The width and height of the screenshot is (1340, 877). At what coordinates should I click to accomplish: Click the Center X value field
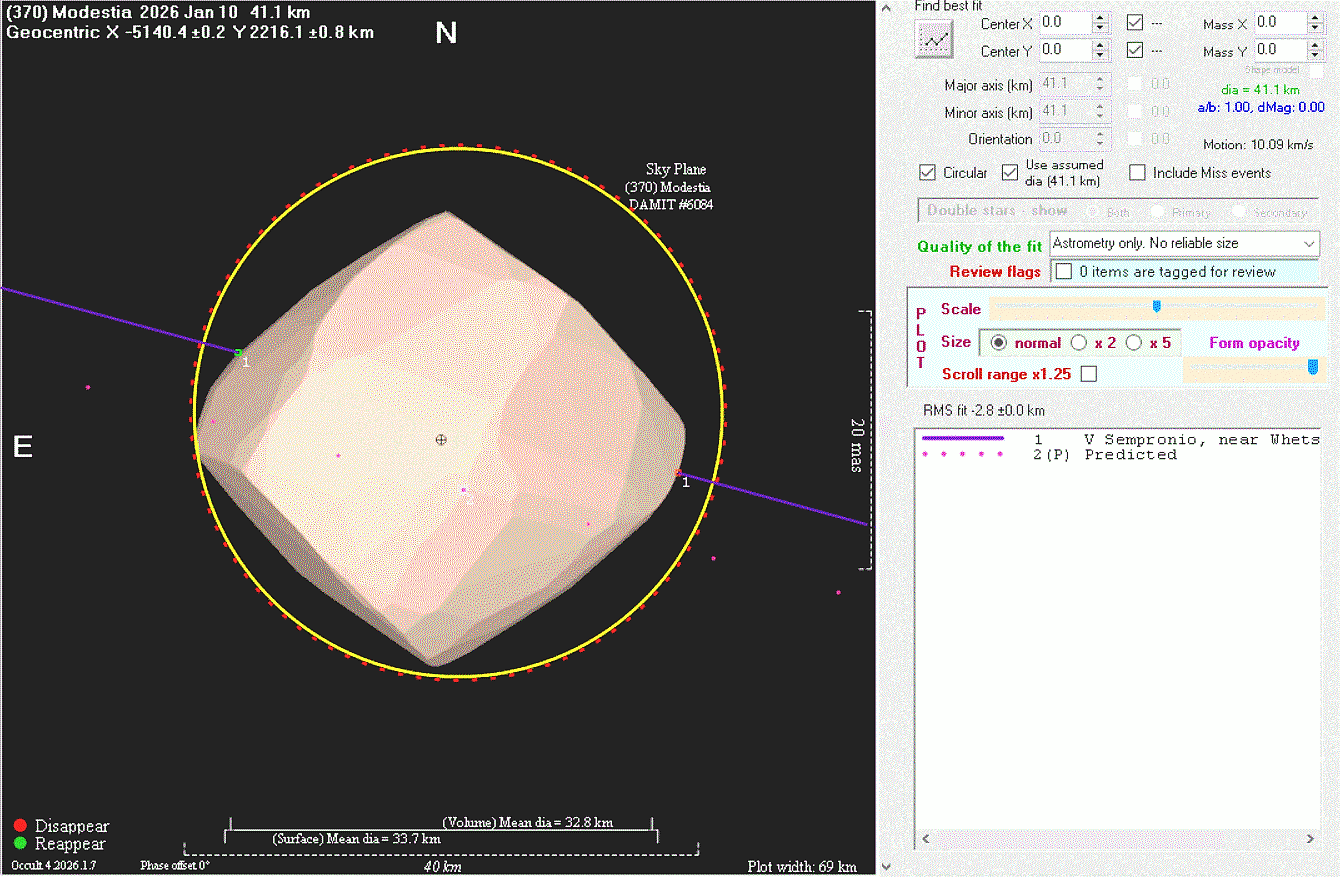(1064, 22)
